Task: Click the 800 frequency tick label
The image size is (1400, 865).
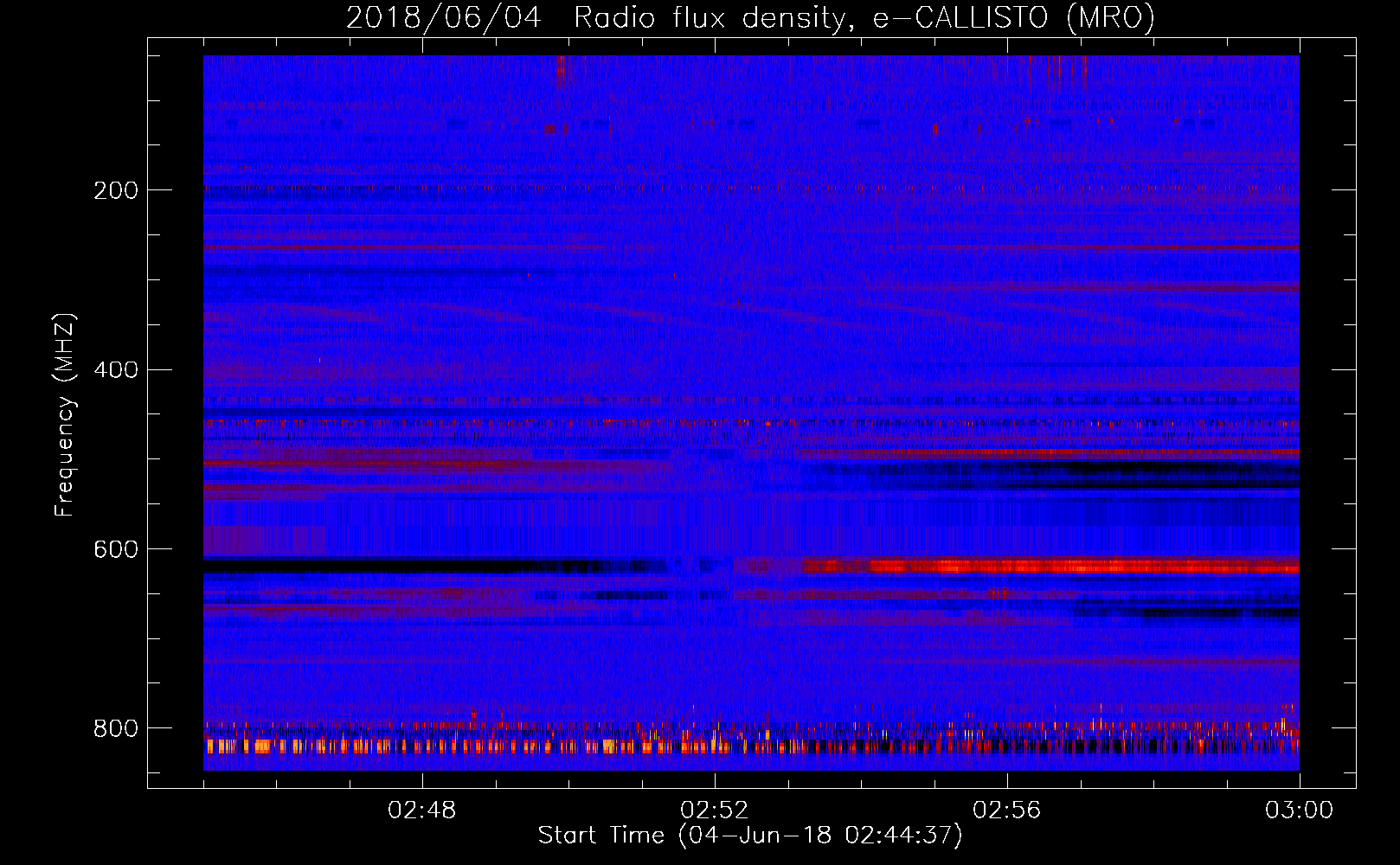Action: coord(116,729)
